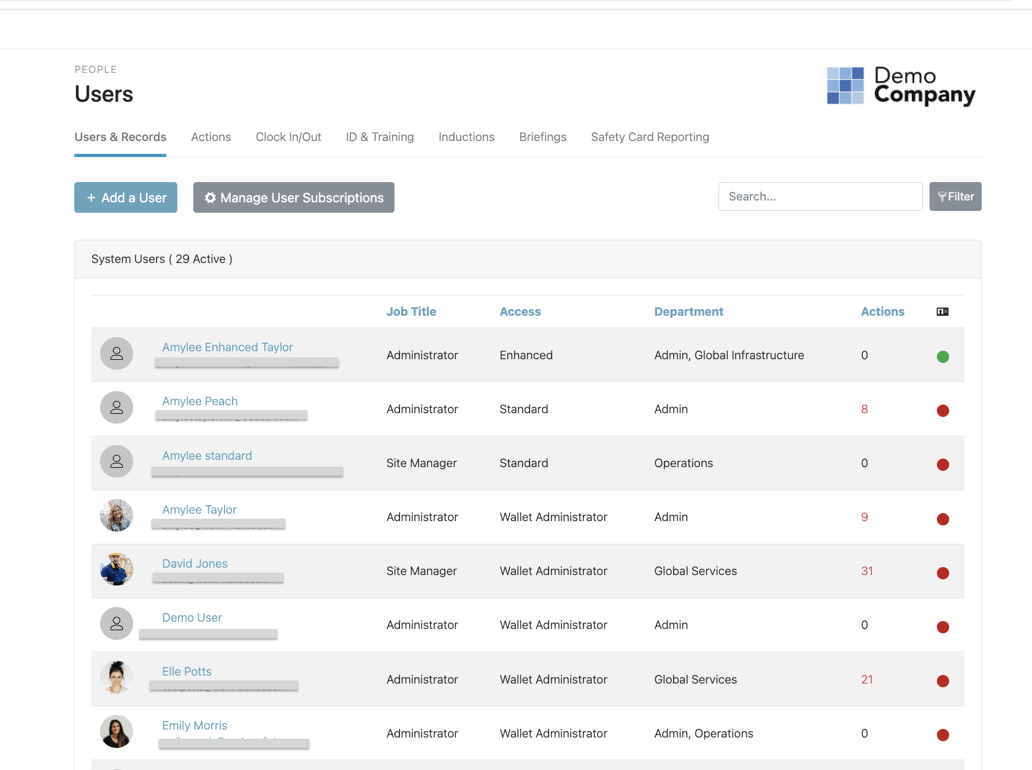The image size is (1032, 770).
Task: Open Manage User Subscriptions
Action: tap(294, 197)
